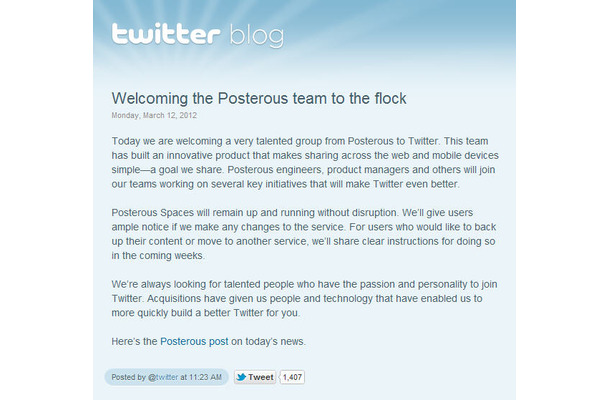Open the post title "Welcoming the Posterous team"
This screenshot has width=610, height=400.
pos(259,98)
